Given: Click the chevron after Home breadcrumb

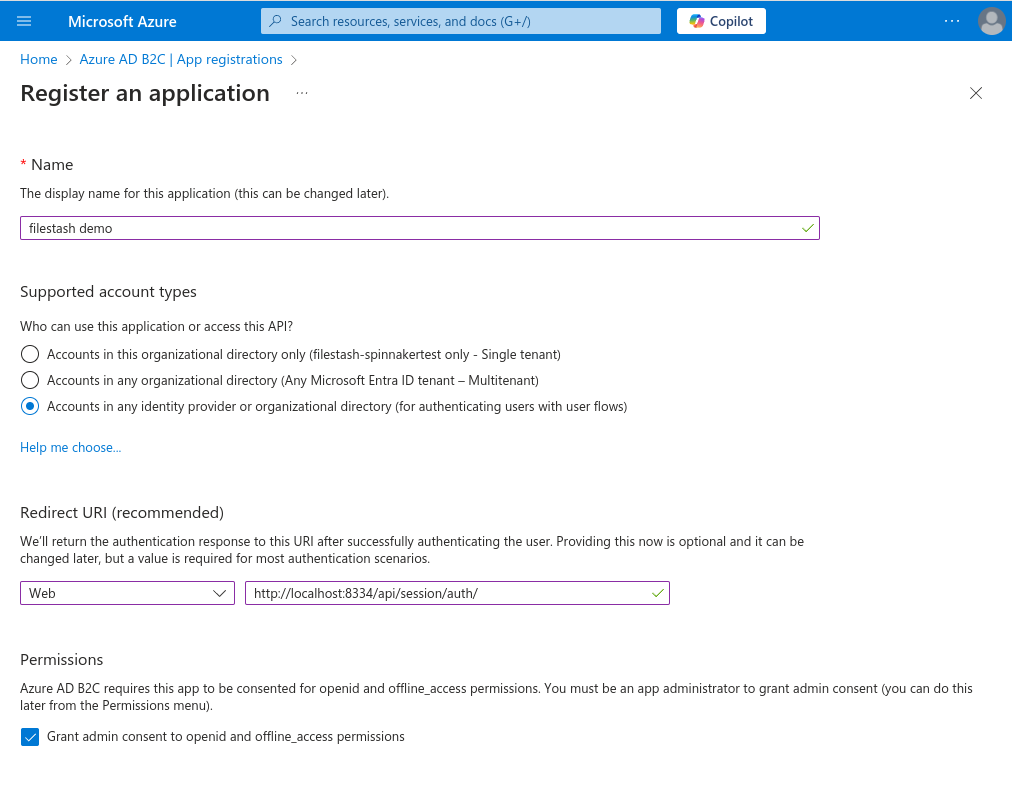Looking at the screenshot, I should pyautogui.click(x=68, y=60).
